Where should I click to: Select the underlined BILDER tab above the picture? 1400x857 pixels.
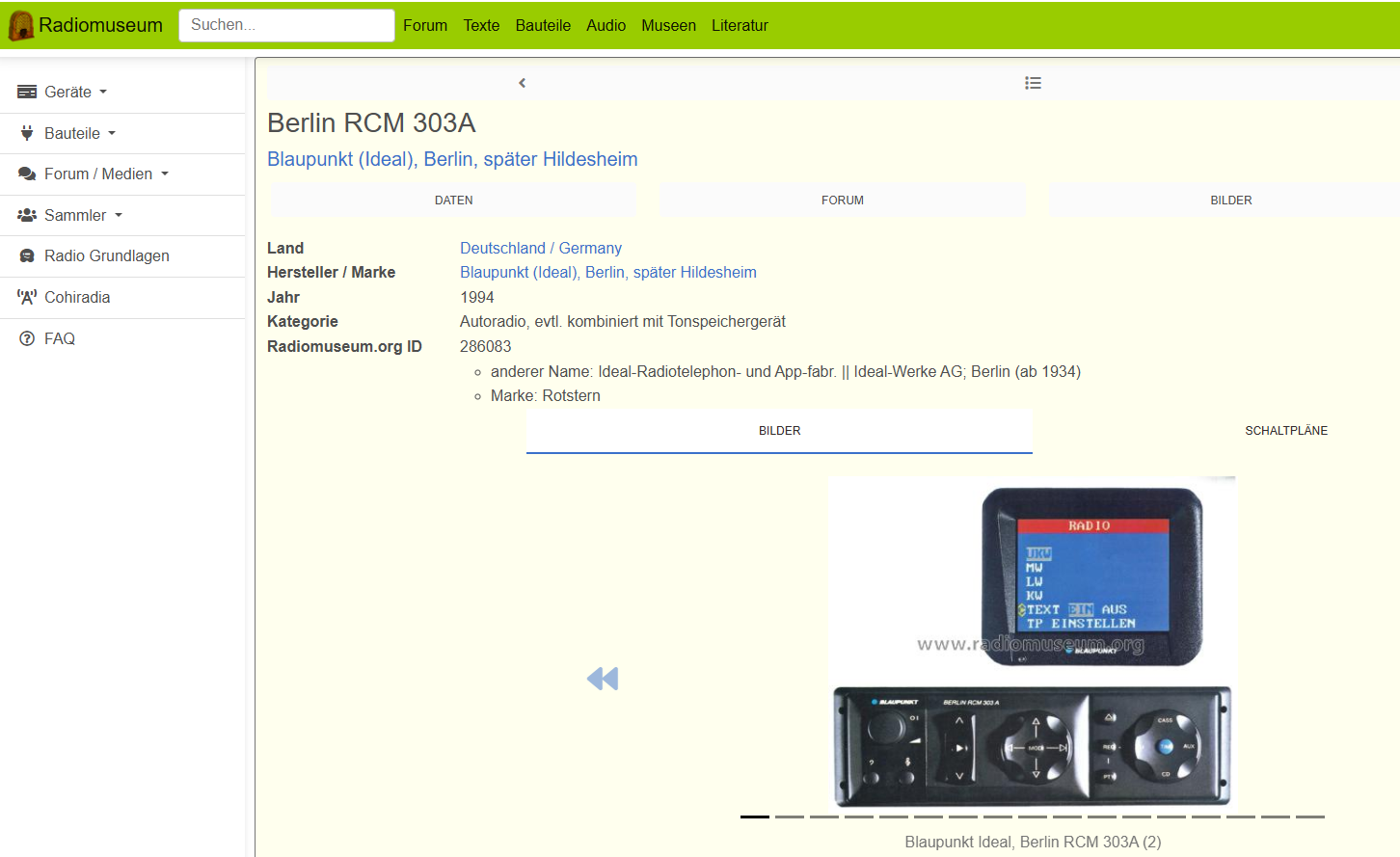(x=779, y=431)
